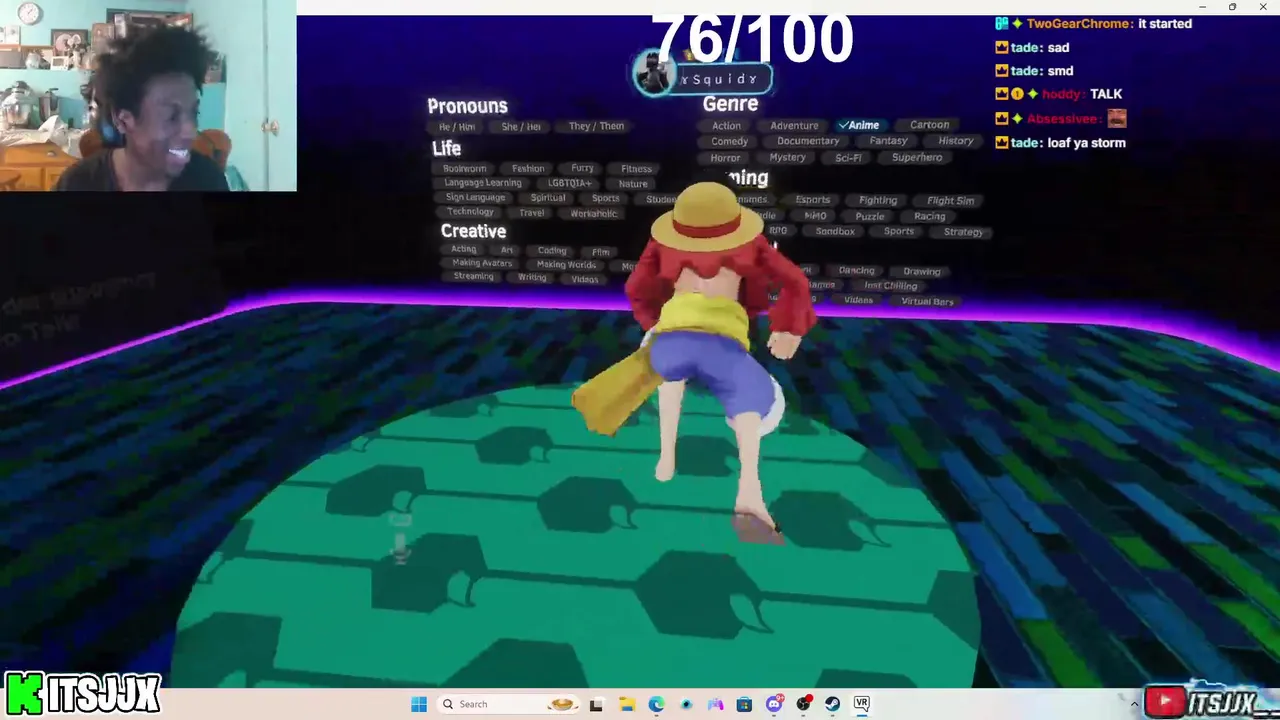Screen dimensions: 1280x720
Task: Switch to OBS Studio in the taskbar
Action: (x=803, y=704)
